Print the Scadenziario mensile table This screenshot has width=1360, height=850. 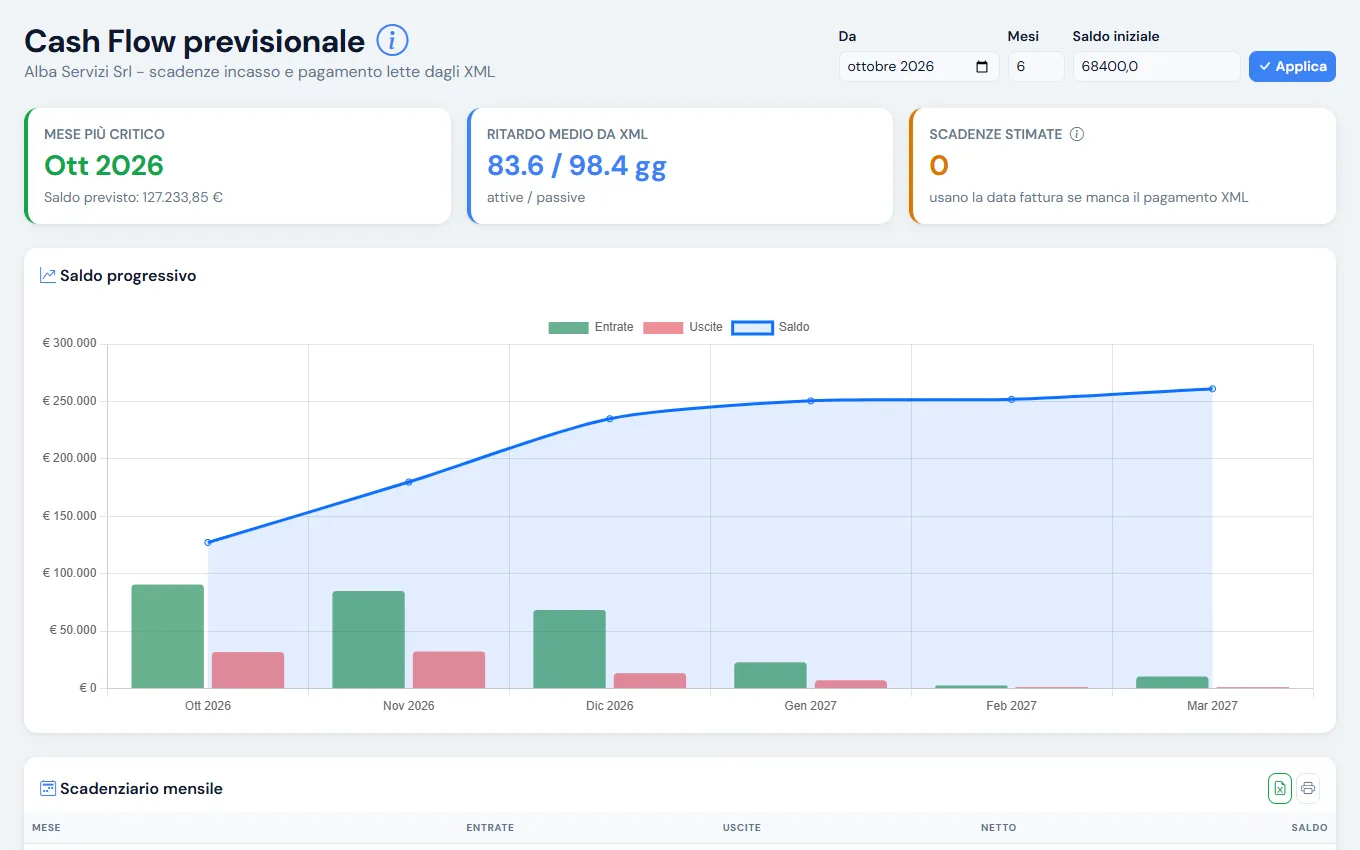pyautogui.click(x=1308, y=788)
